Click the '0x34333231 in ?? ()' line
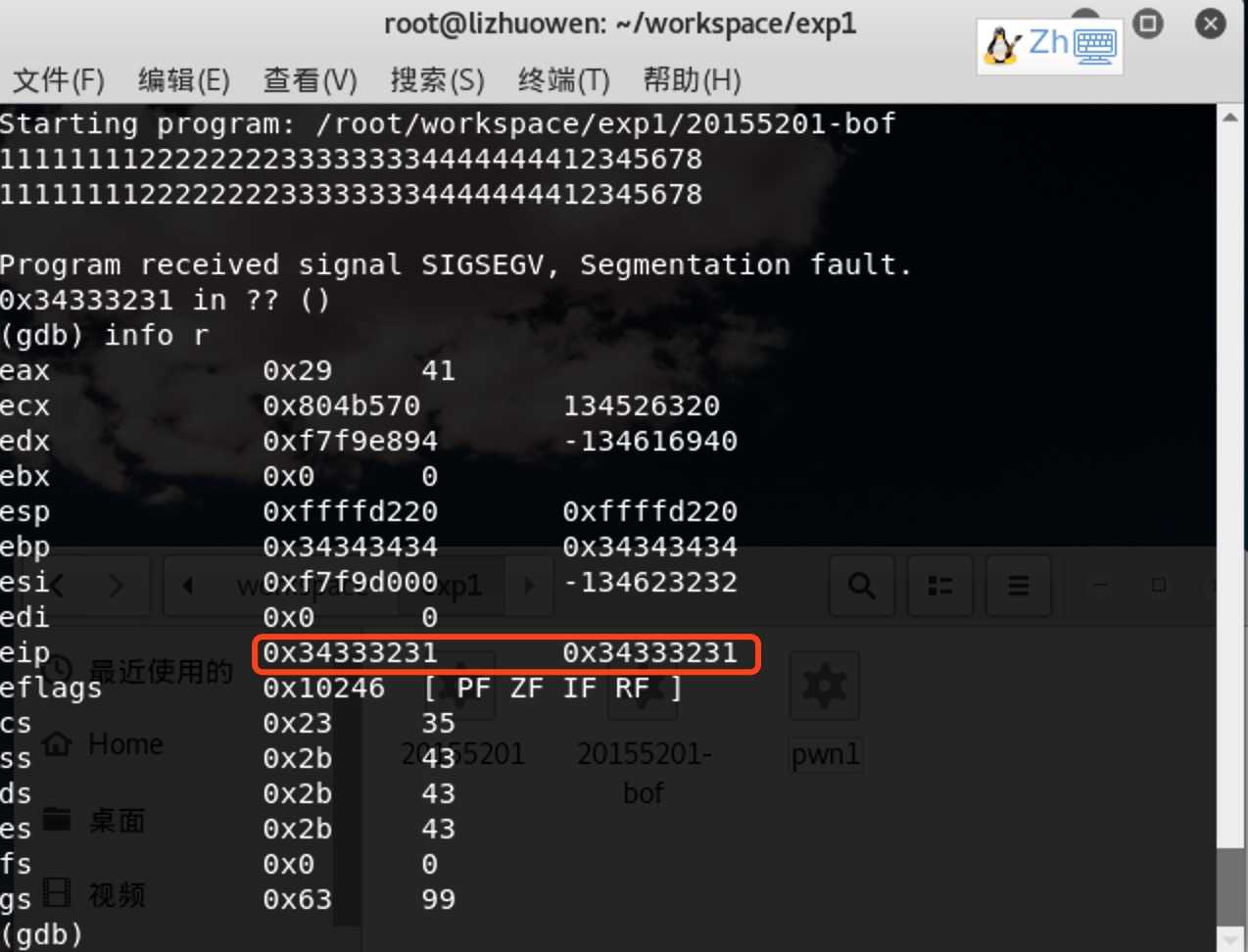This screenshot has width=1248, height=952. click(x=165, y=300)
